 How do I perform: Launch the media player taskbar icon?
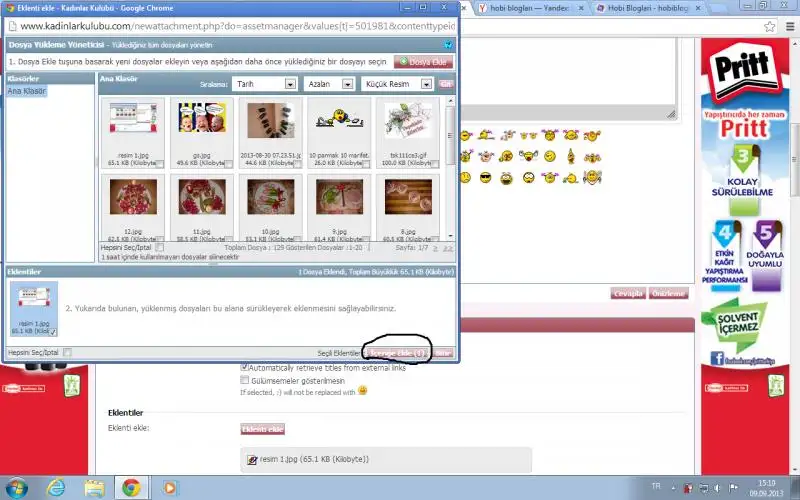169,488
